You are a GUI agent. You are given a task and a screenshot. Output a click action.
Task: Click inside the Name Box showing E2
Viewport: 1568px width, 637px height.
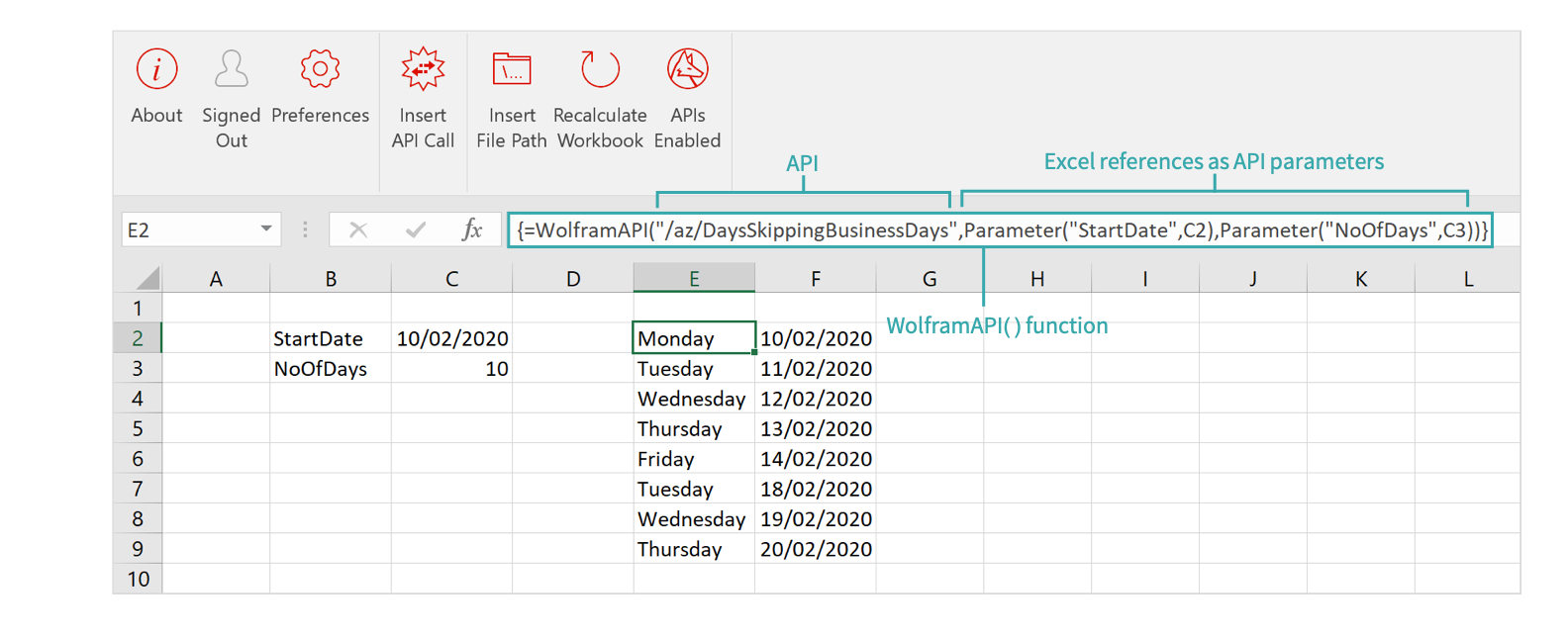(x=188, y=230)
